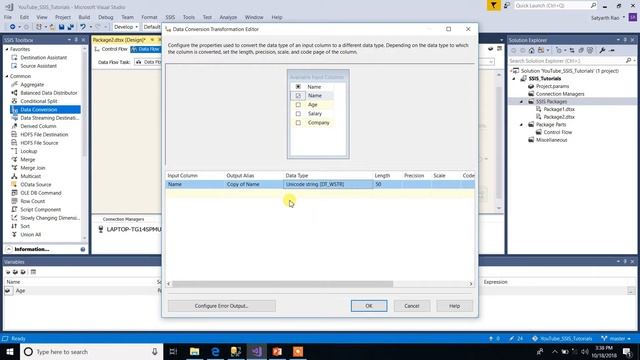Screen dimensions: 640x360
Task: Open File Explorer from the taskbar
Action: click(195, 351)
